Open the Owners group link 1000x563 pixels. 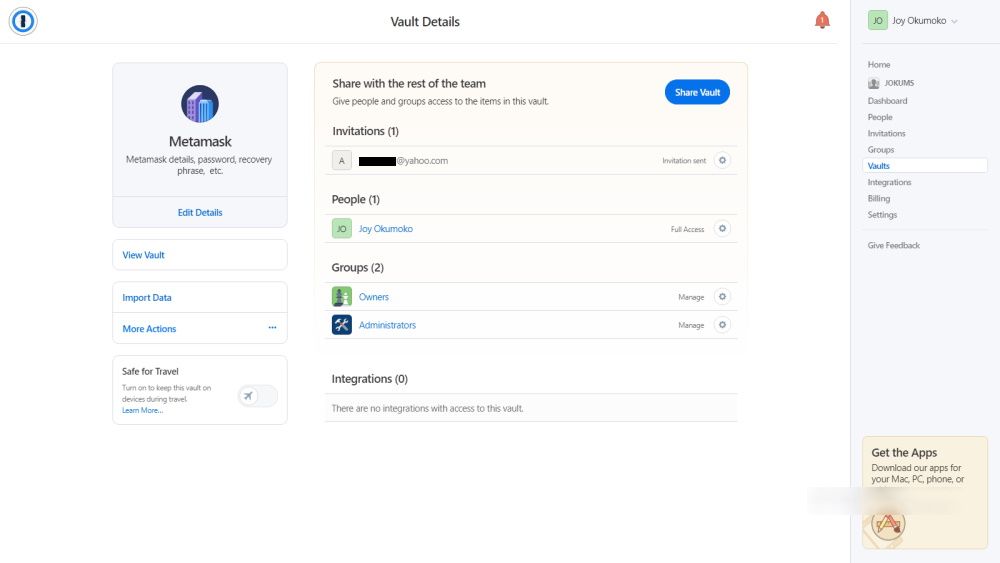(373, 296)
